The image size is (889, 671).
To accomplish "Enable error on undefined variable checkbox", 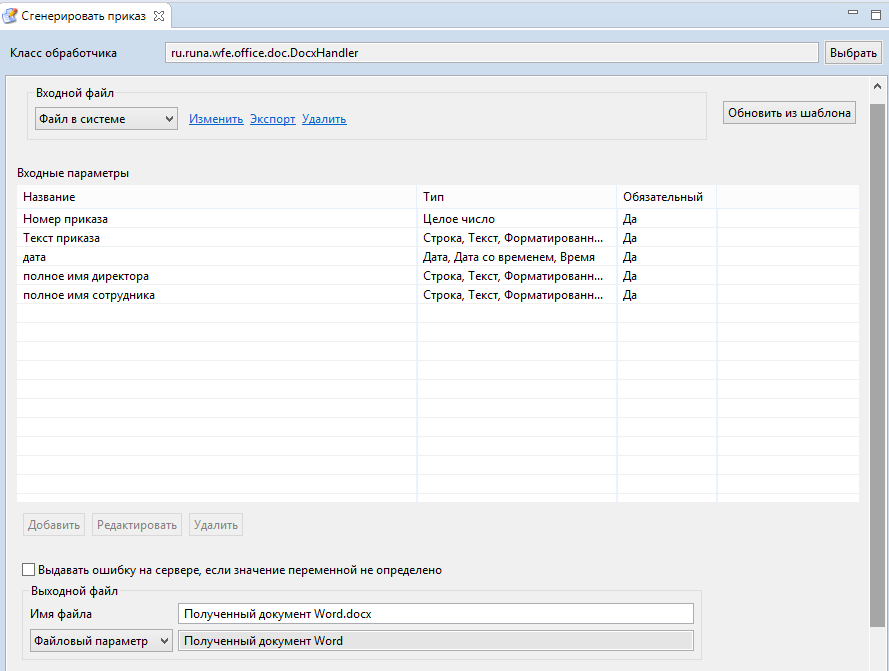I will 28,569.
